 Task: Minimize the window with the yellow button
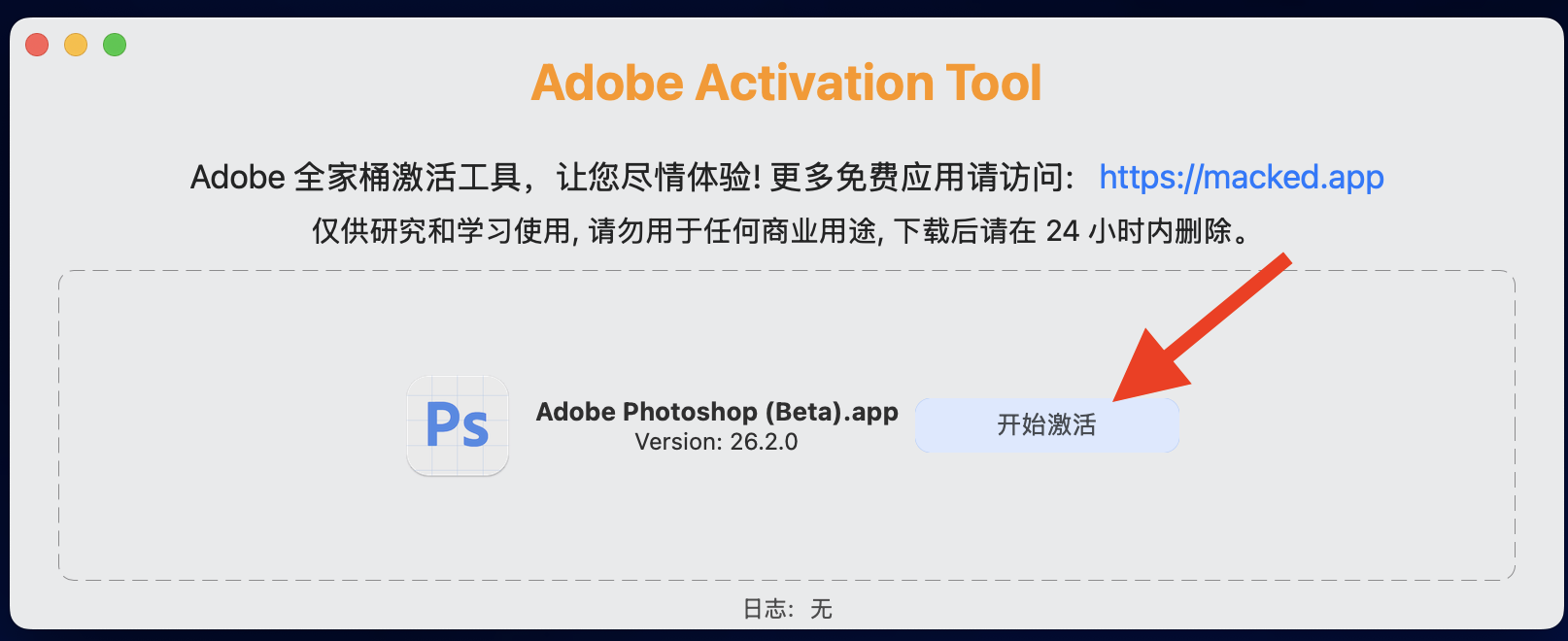[76, 45]
